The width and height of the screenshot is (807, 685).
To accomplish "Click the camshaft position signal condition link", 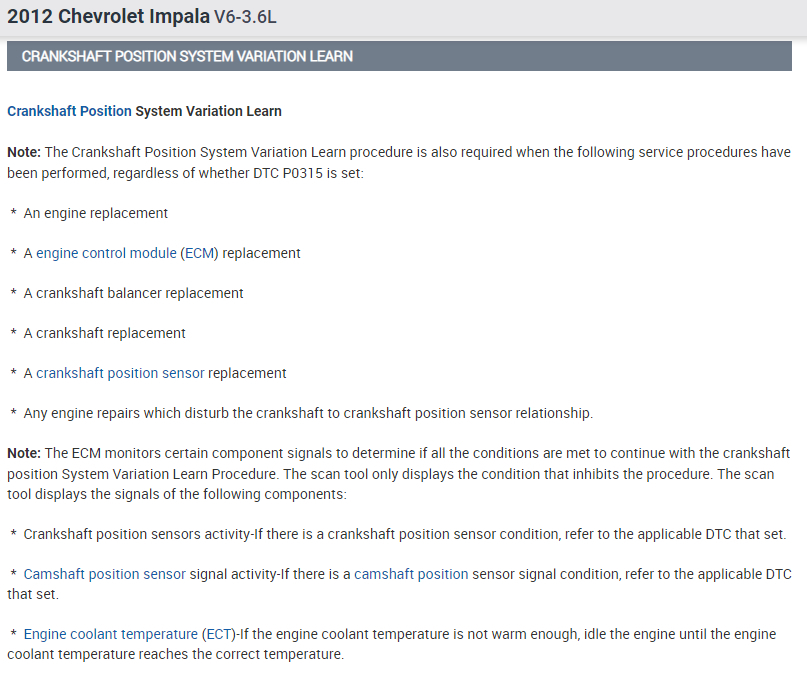I will click(411, 574).
